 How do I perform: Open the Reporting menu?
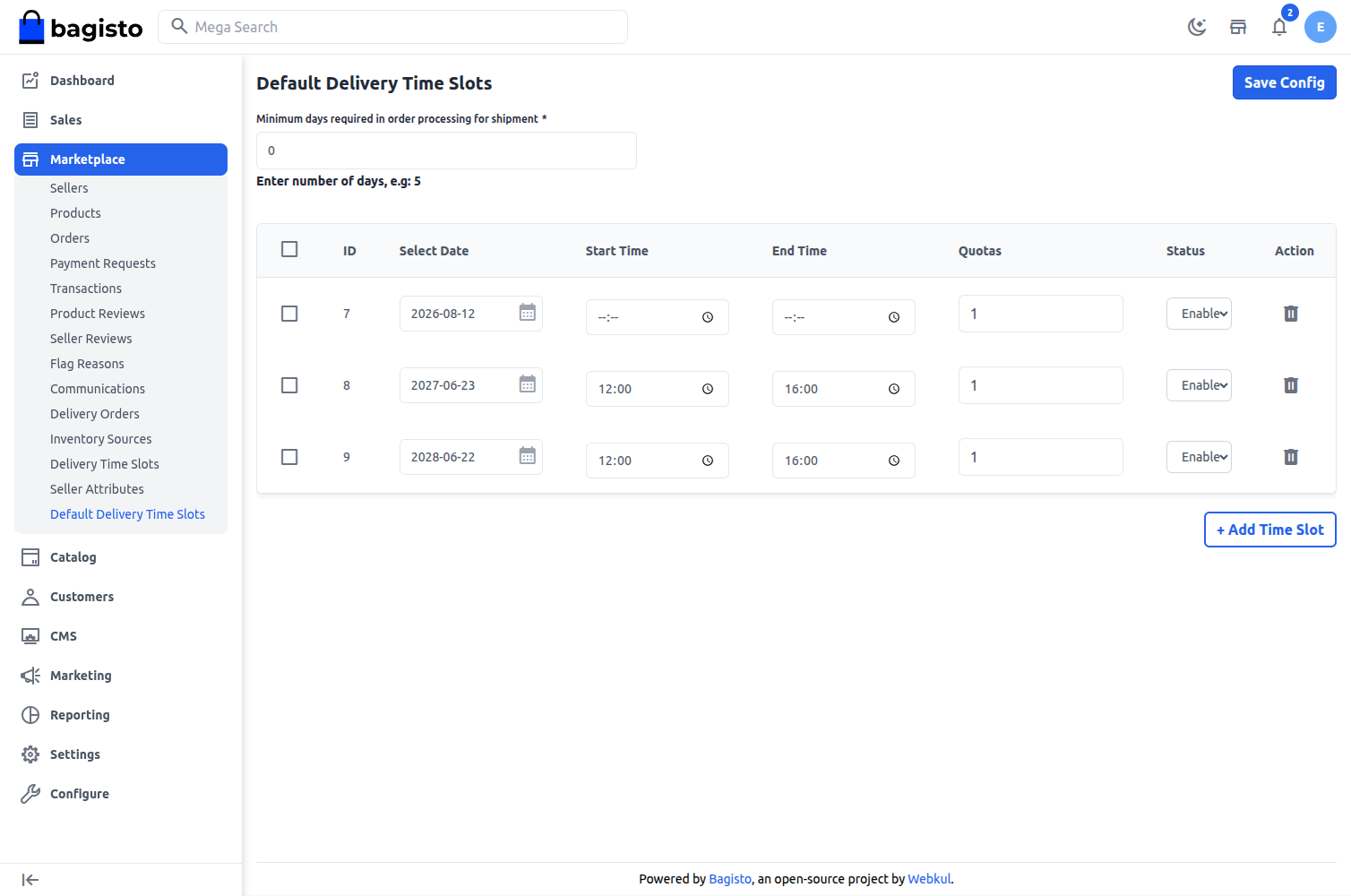click(x=121, y=715)
